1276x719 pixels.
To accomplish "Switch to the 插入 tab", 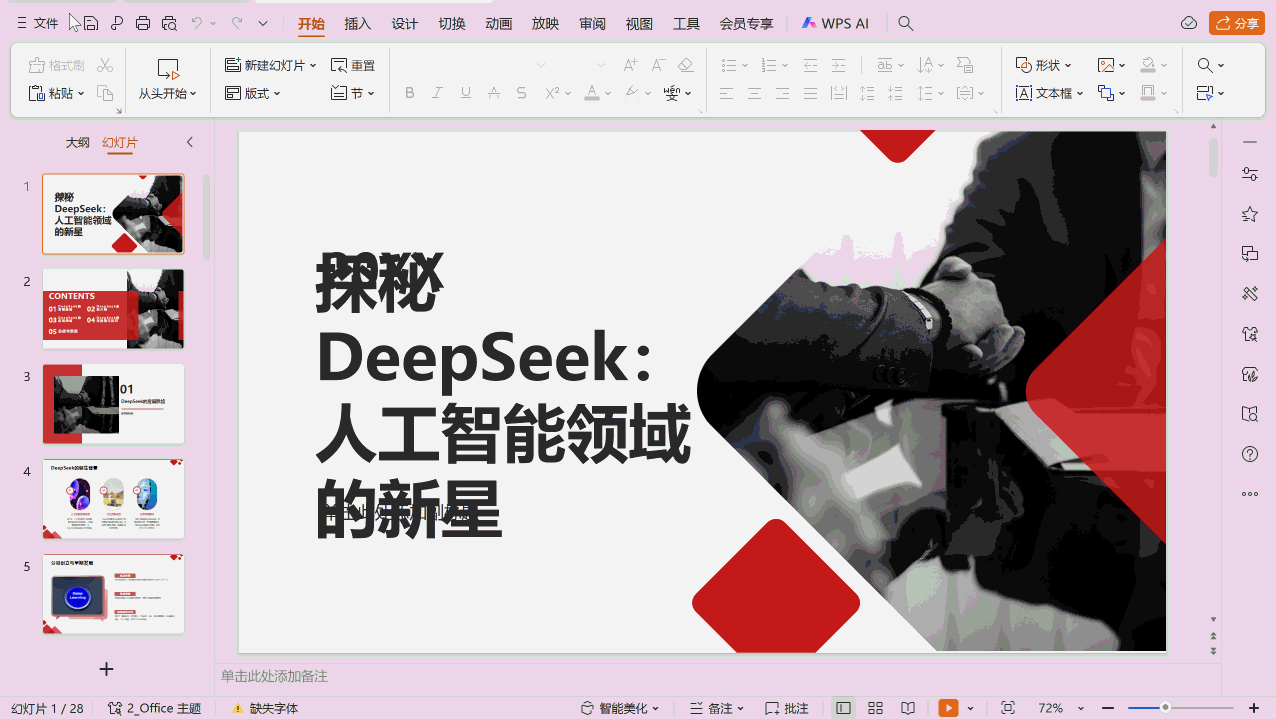I will click(x=357, y=23).
